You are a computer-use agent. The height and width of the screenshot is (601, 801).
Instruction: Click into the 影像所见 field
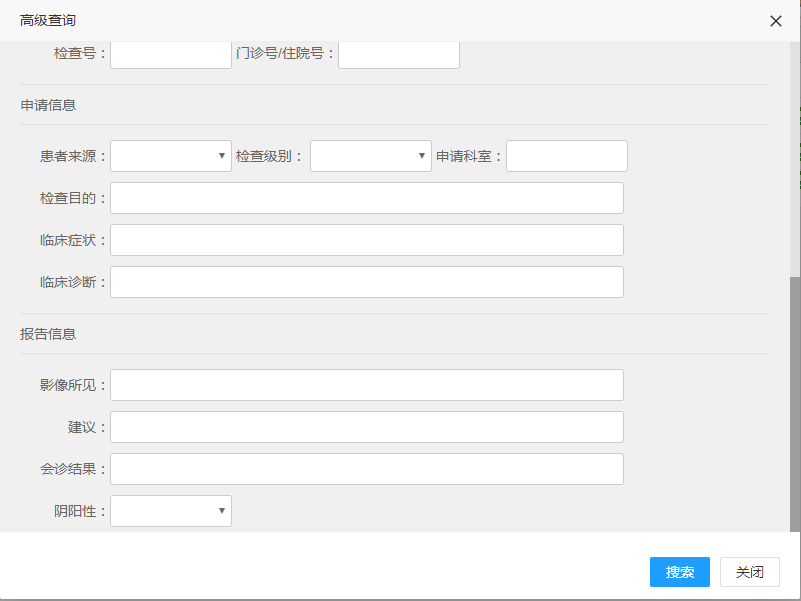click(x=366, y=385)
